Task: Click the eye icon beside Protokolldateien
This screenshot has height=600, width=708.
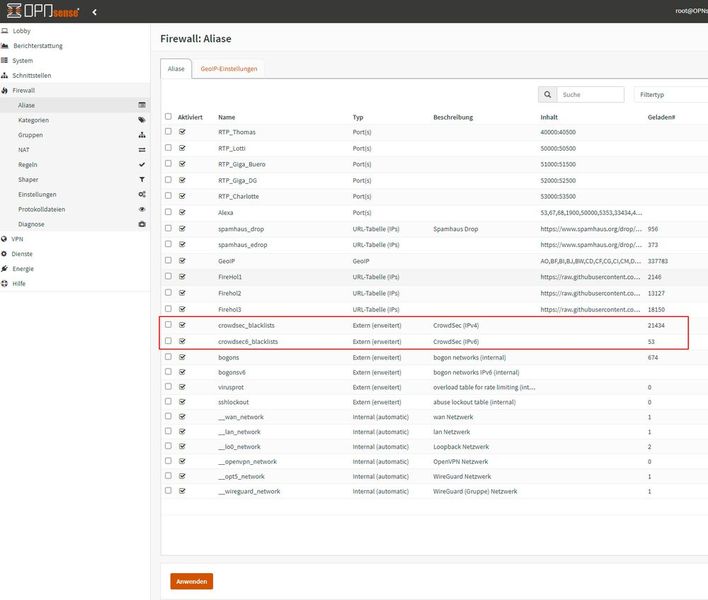Action: (142, 210)
